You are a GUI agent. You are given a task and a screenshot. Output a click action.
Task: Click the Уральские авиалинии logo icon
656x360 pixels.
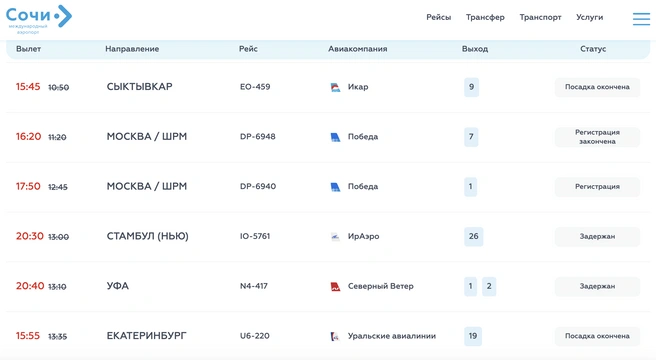click(x=335, y=336)
